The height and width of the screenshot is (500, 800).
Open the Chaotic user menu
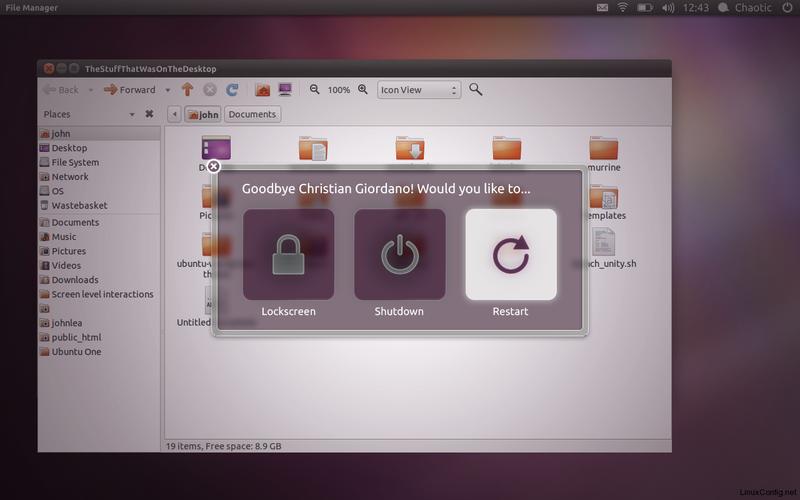(x=745, y=8)
